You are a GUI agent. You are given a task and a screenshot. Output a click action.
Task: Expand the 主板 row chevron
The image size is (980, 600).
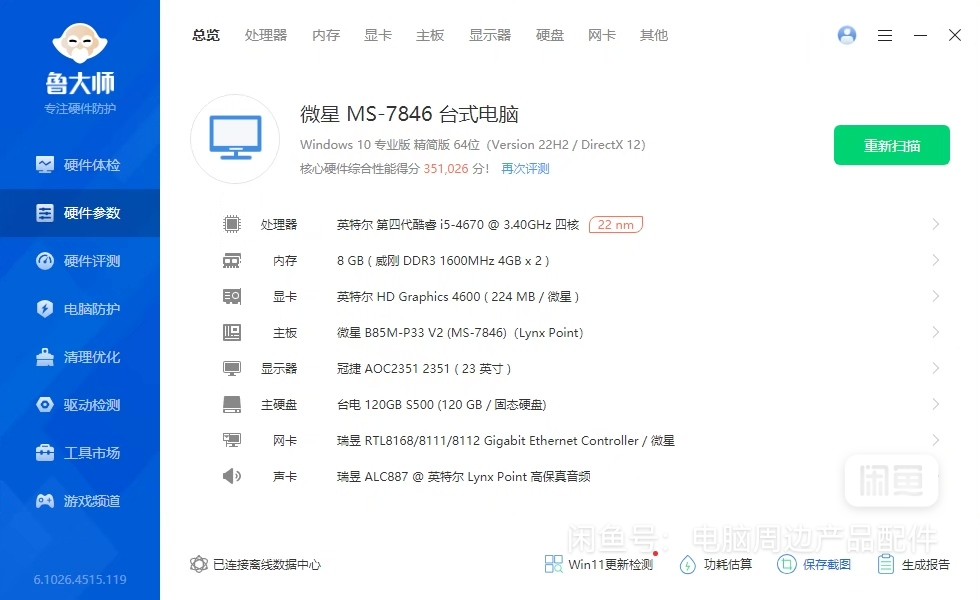point(936,332)
